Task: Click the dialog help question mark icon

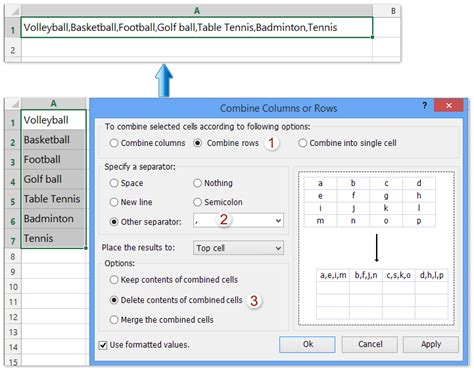Action: tap(424, 106)
